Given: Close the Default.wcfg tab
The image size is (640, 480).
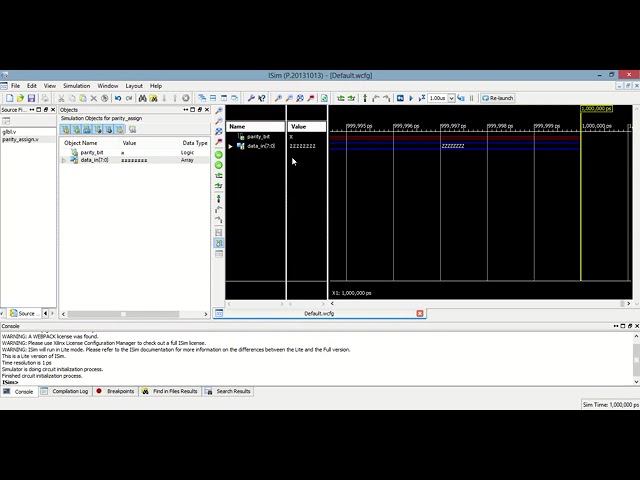Looking at the screenshot, I should (x=420, y=313).
